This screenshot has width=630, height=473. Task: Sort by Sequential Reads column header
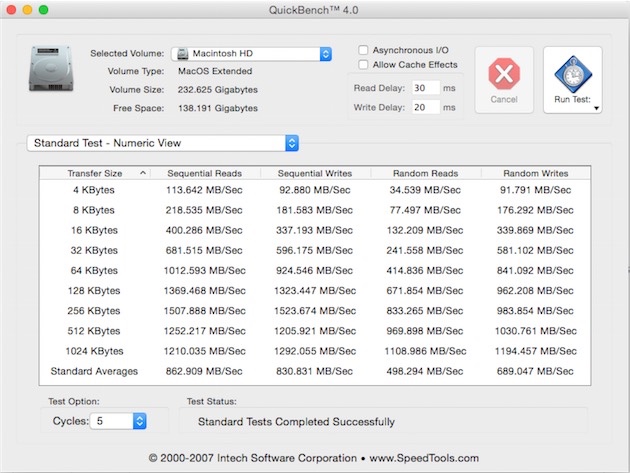click(x=205, y=173)
